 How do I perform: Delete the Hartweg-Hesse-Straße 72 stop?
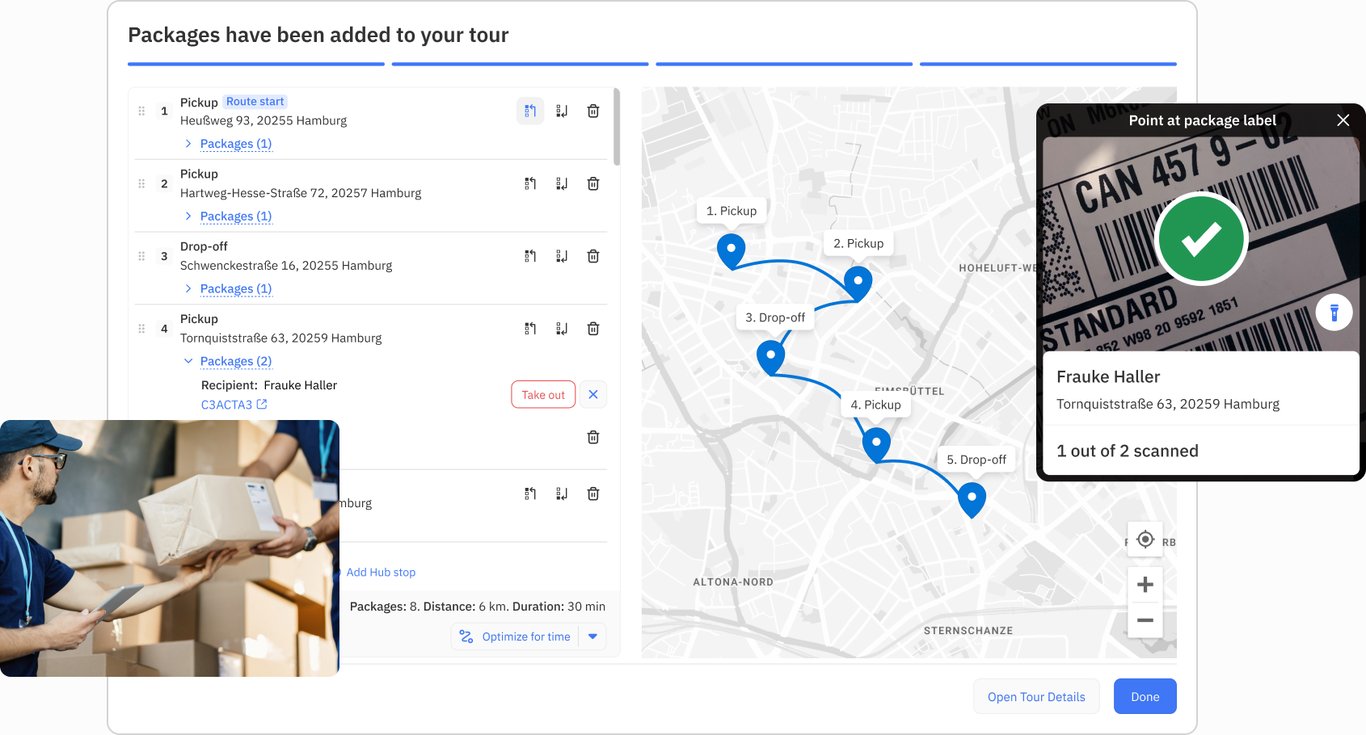[x=593, y=184]
